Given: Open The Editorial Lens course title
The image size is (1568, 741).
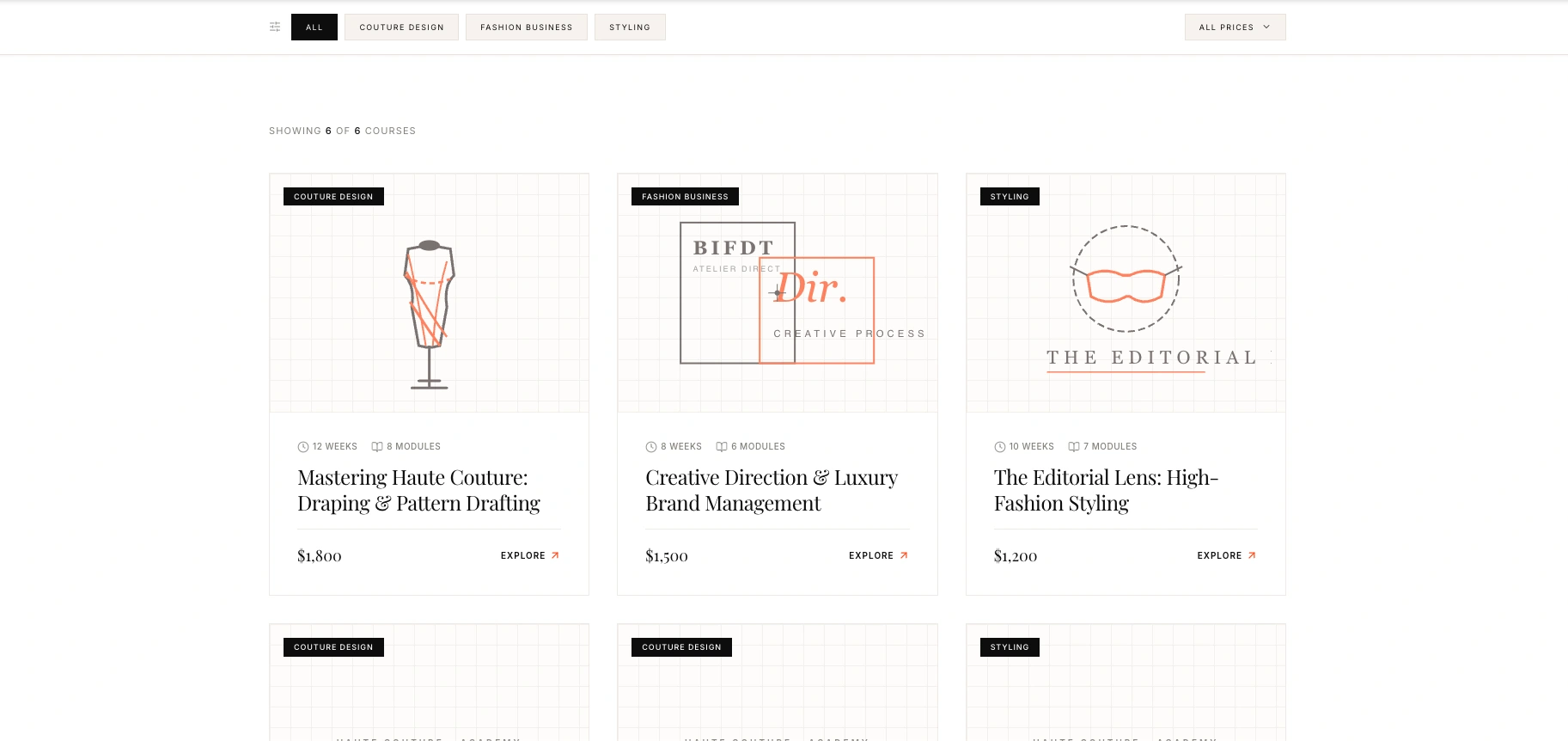Looking at the screenshot, I should click(x=1107, y=490).
